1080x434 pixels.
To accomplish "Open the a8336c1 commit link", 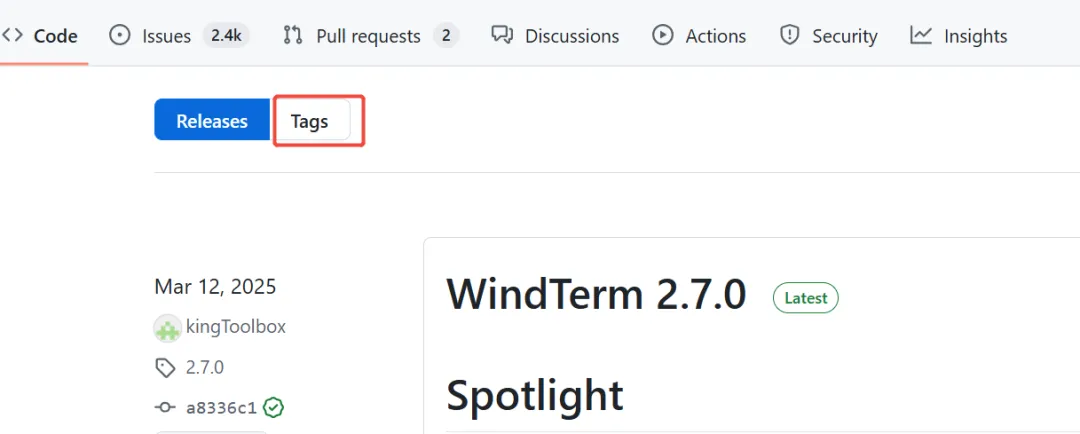I will pos(221,408).
